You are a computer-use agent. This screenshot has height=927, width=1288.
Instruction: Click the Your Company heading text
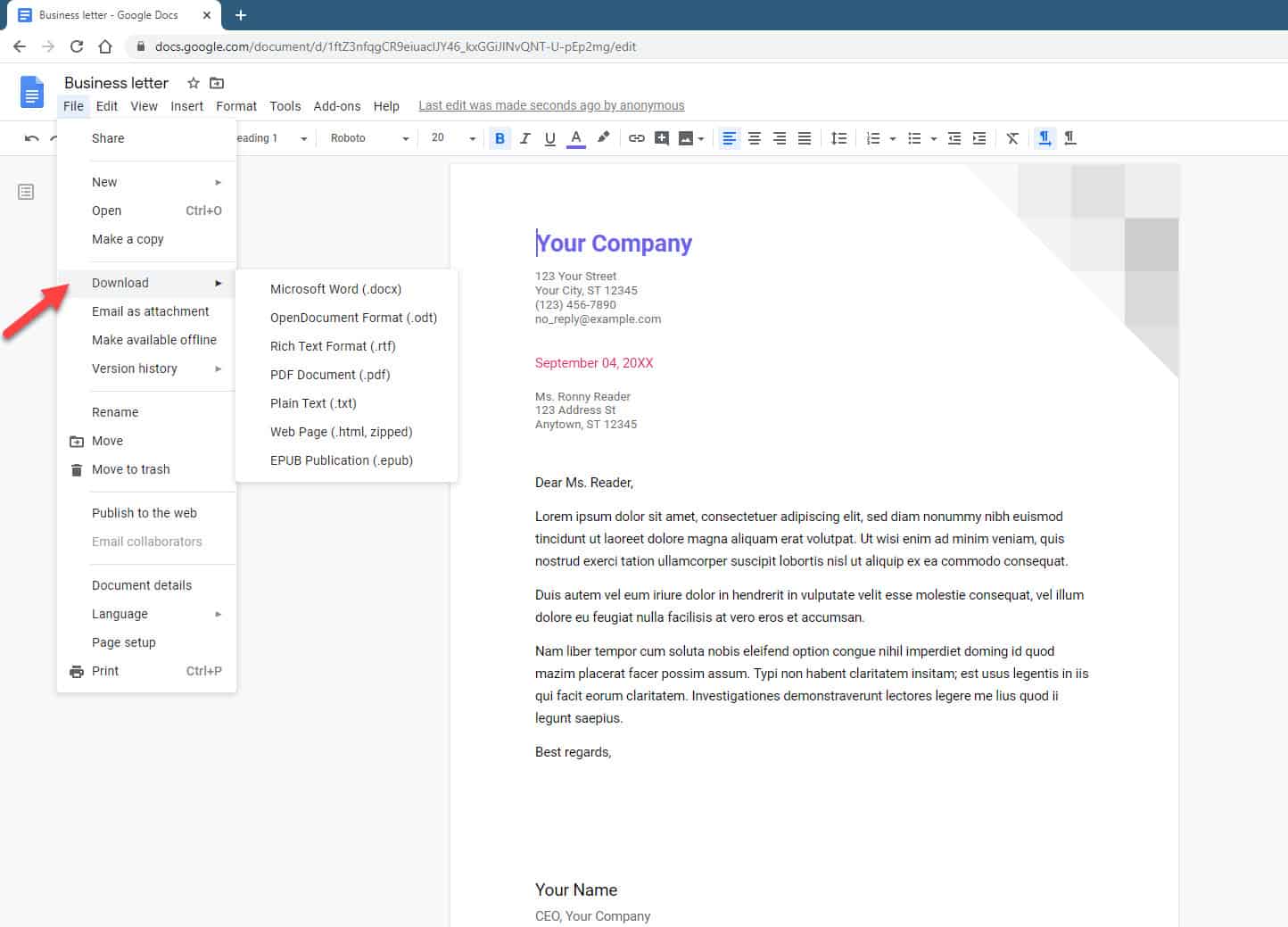point(614,244)
